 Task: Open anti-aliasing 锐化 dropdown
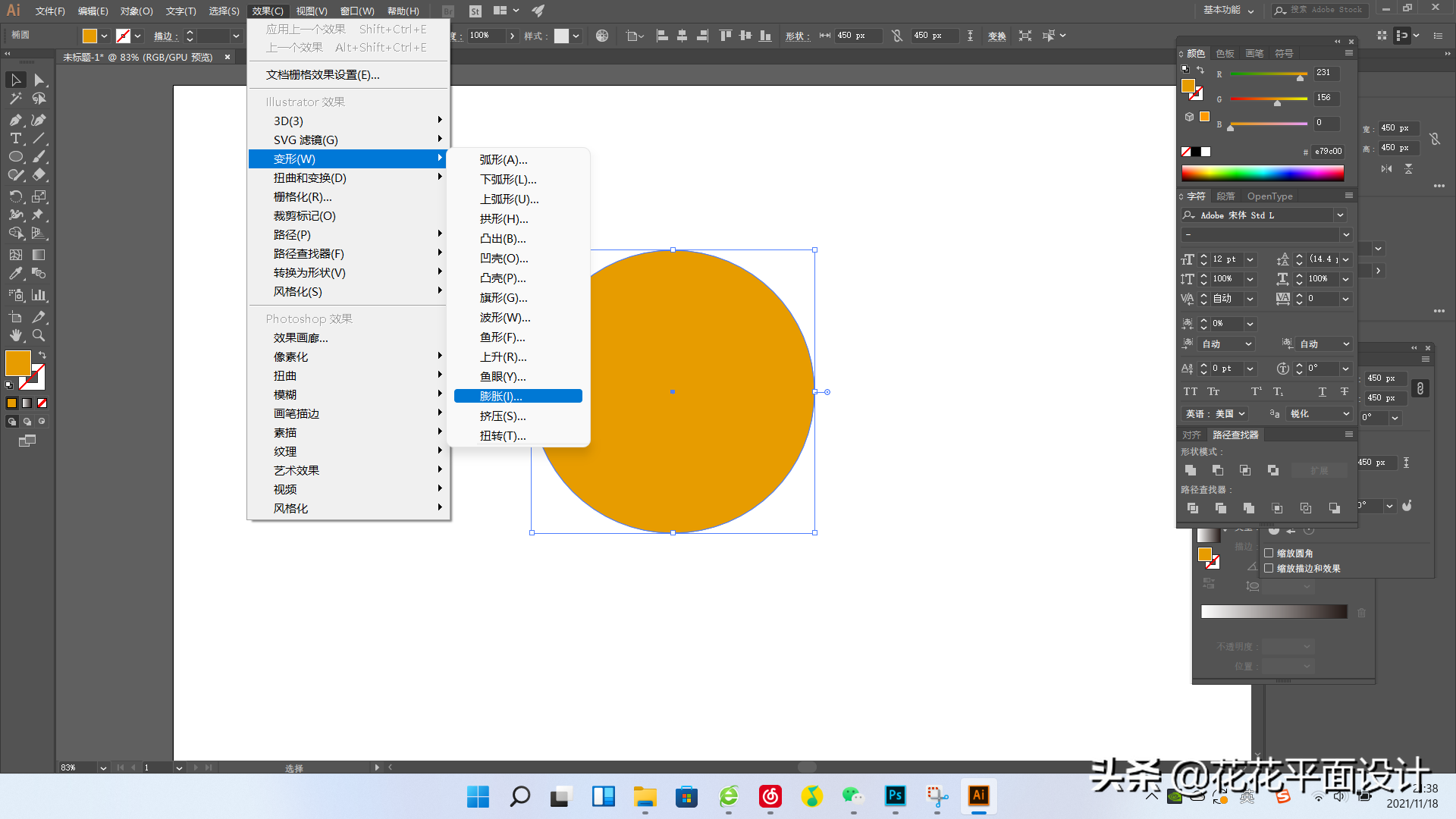(1319, 414)
